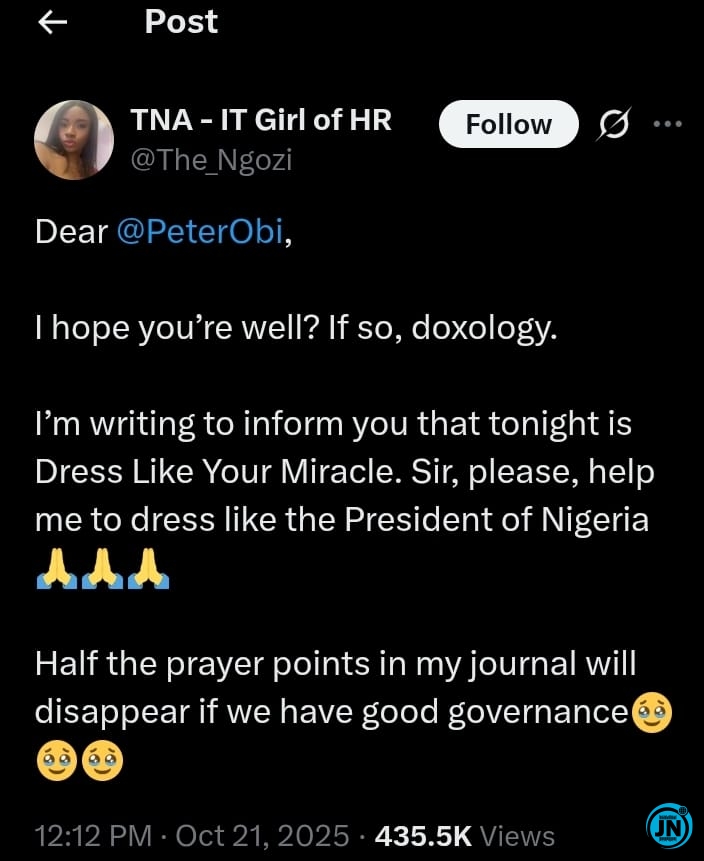Click the display name 'TNA - IT Girl of HR'

click(261, 120)
